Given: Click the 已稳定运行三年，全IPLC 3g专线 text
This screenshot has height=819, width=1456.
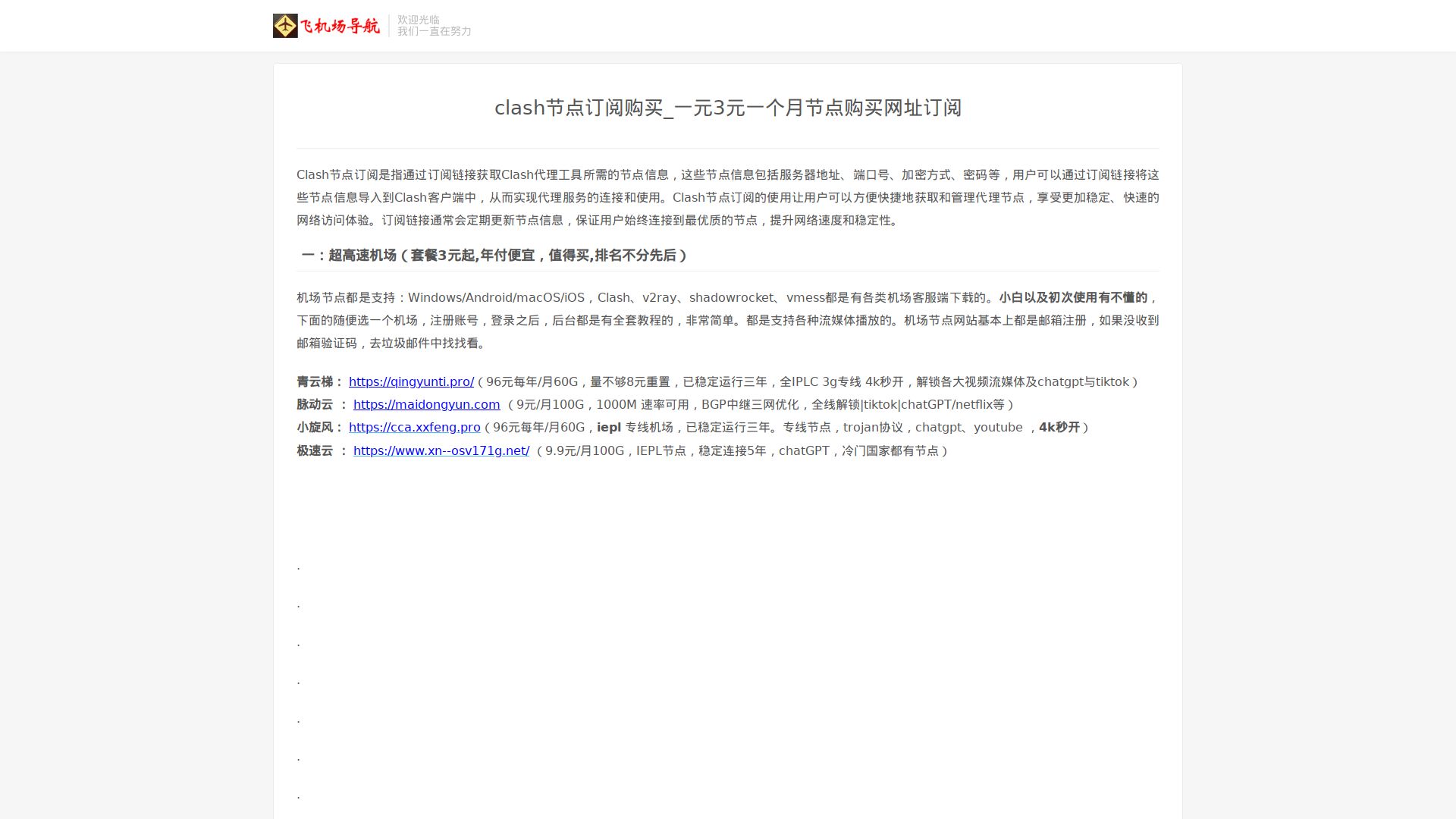Looking at the screenshot, I should (x=770, y=382).
